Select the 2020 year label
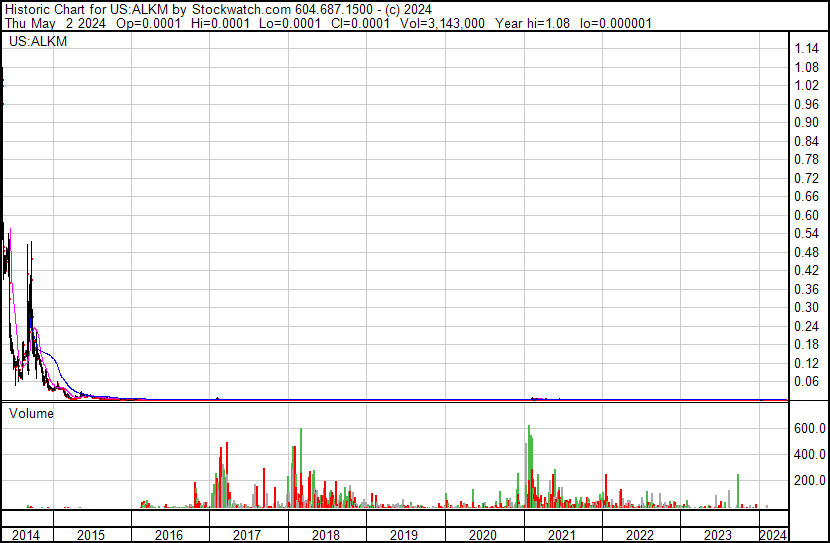This screenshot has width=830, height=543. (x=483, y=535)
